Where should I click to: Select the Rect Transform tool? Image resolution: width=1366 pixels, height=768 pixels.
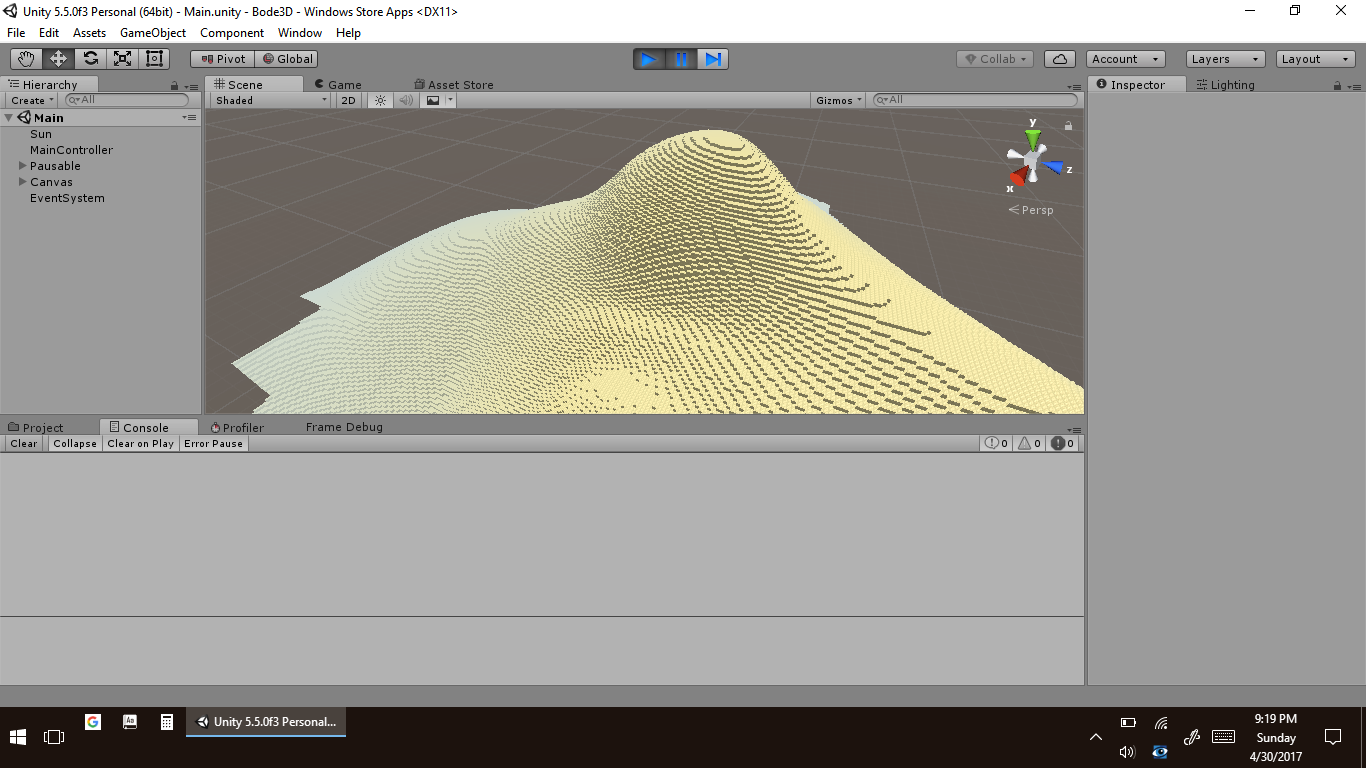click(154, 59)
